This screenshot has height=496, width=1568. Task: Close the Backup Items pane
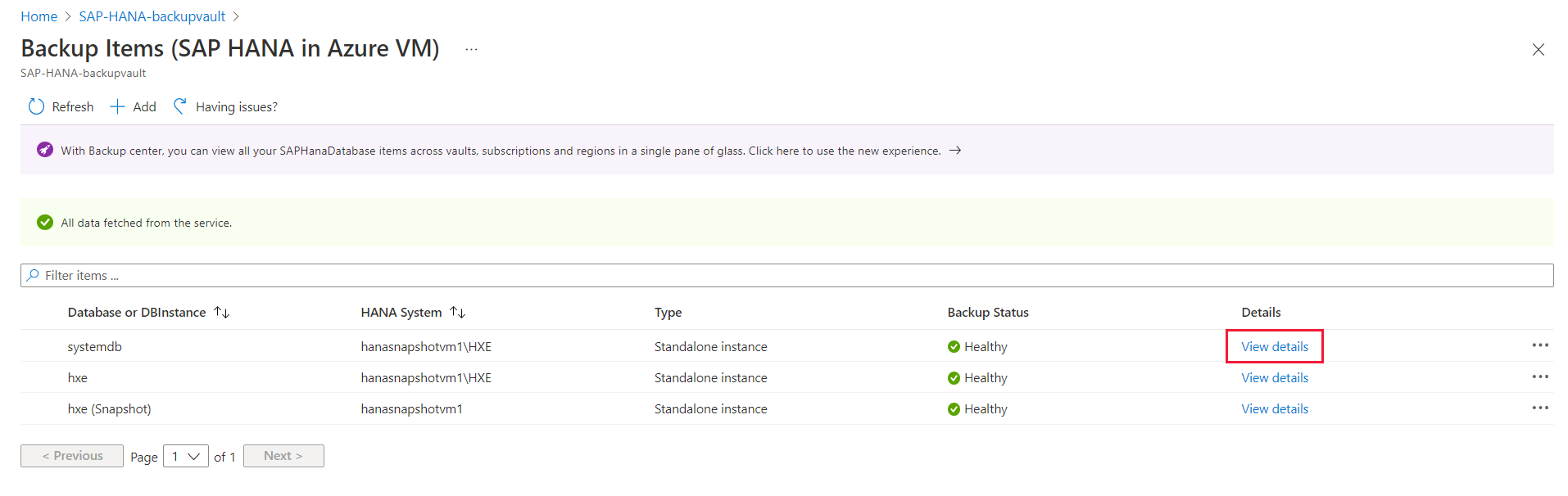click(1538, 49)
